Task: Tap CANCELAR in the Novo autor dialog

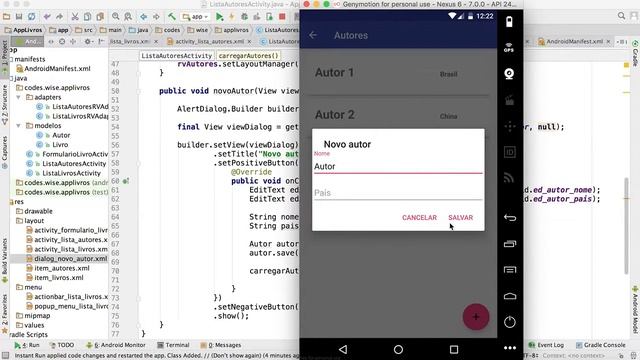Action: coord(419,218)
